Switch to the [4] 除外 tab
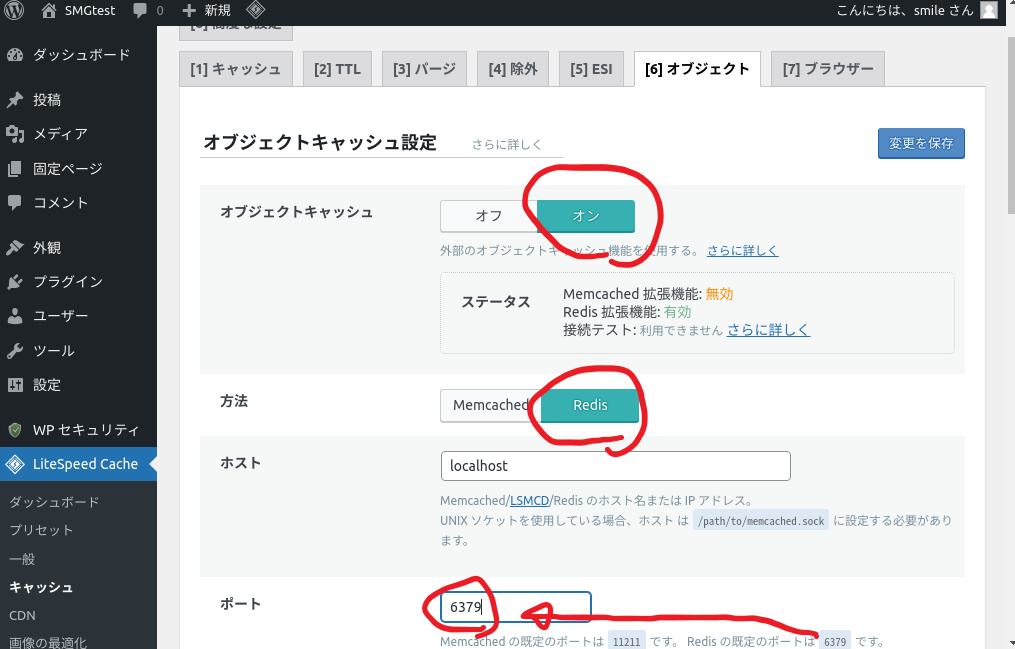 coord(513,69)
